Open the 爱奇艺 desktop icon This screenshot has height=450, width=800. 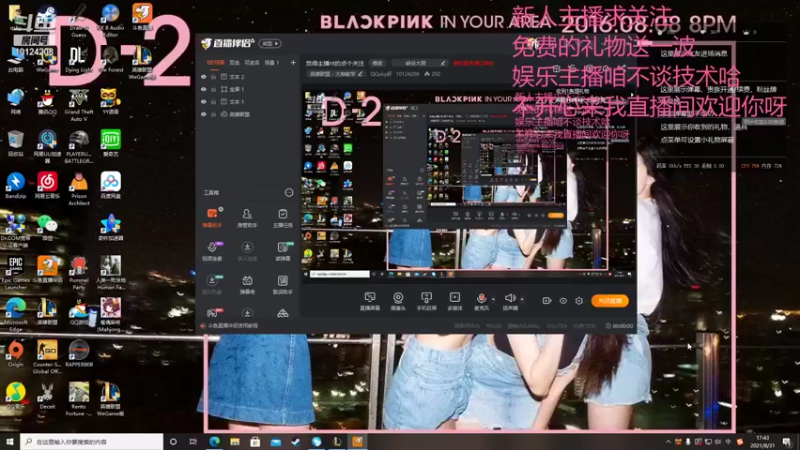110,143
